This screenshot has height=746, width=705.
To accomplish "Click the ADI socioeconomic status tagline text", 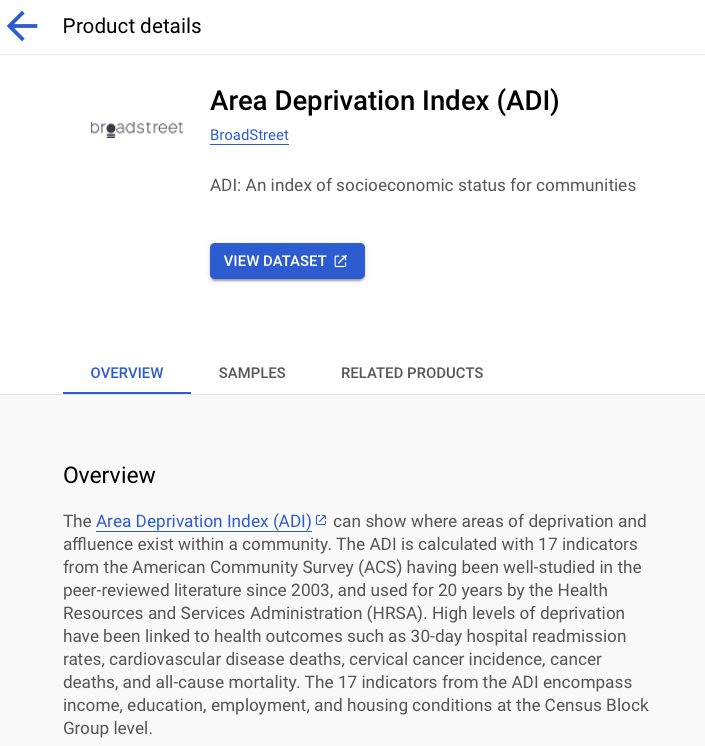I will pos(423,185).
